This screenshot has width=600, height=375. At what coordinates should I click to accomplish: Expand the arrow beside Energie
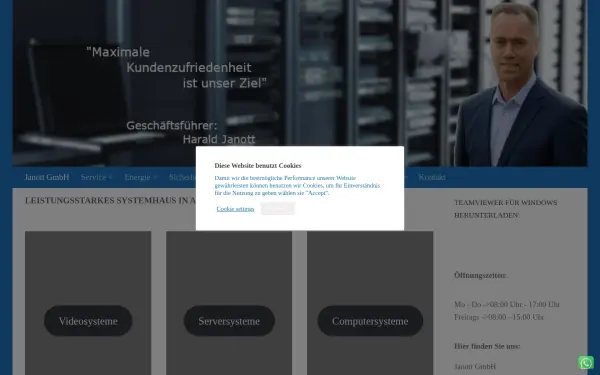point(155,178)
